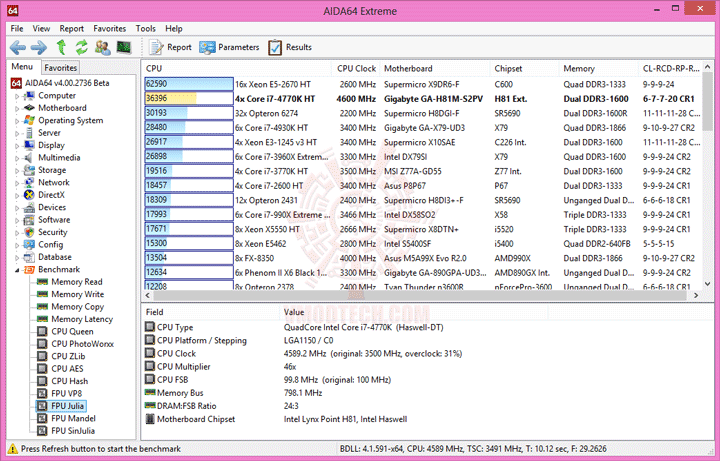720x461 pixels.
Task: Select Software in the tree
Action: point(54,219)
